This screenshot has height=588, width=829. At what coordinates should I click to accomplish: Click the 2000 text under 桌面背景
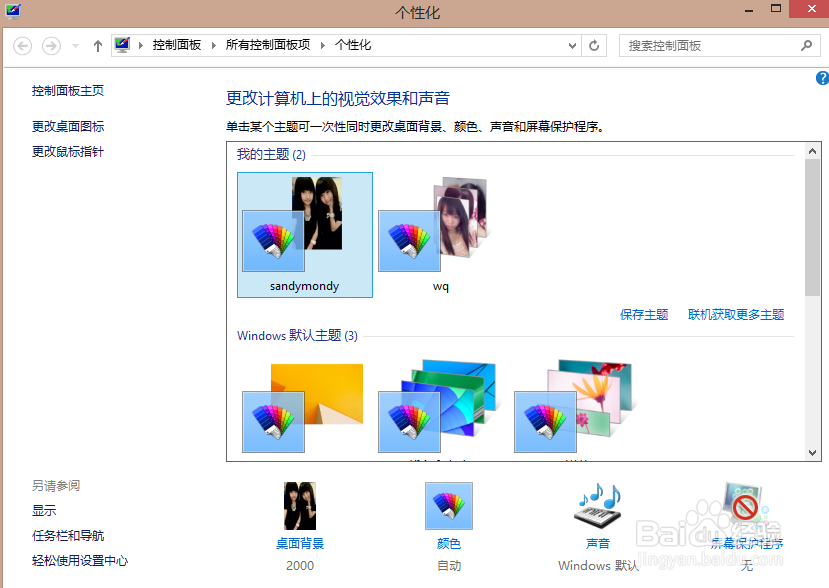[300, 566]
